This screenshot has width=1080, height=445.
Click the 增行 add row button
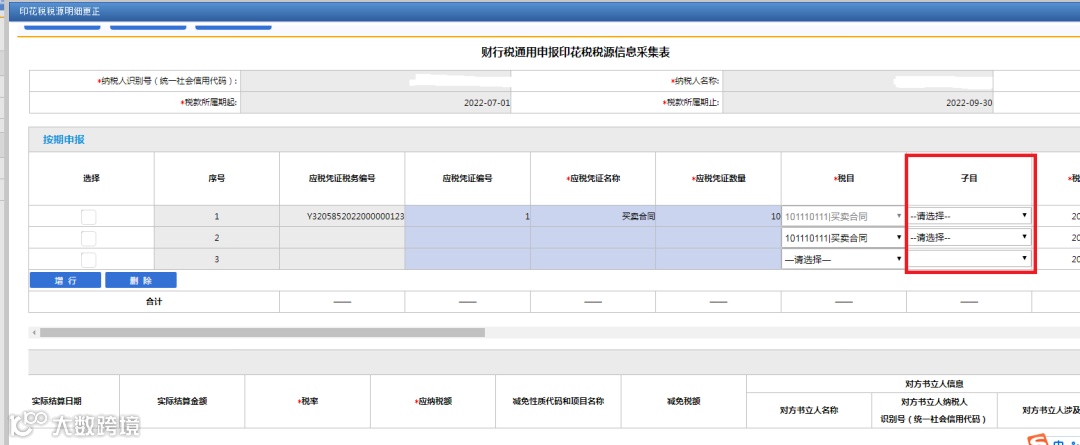[x=65, y=280]
